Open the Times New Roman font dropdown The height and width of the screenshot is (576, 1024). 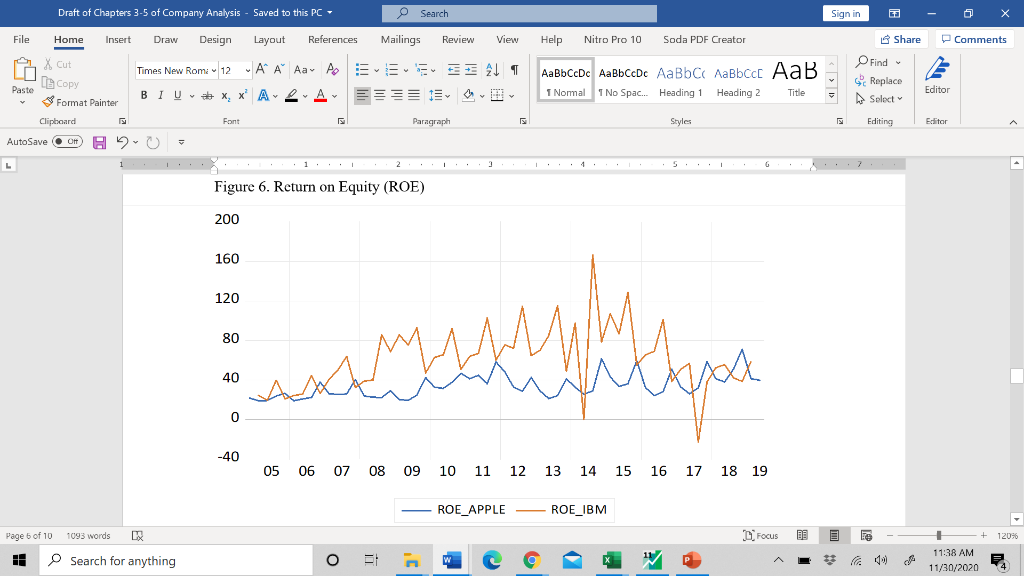point(214,70)
